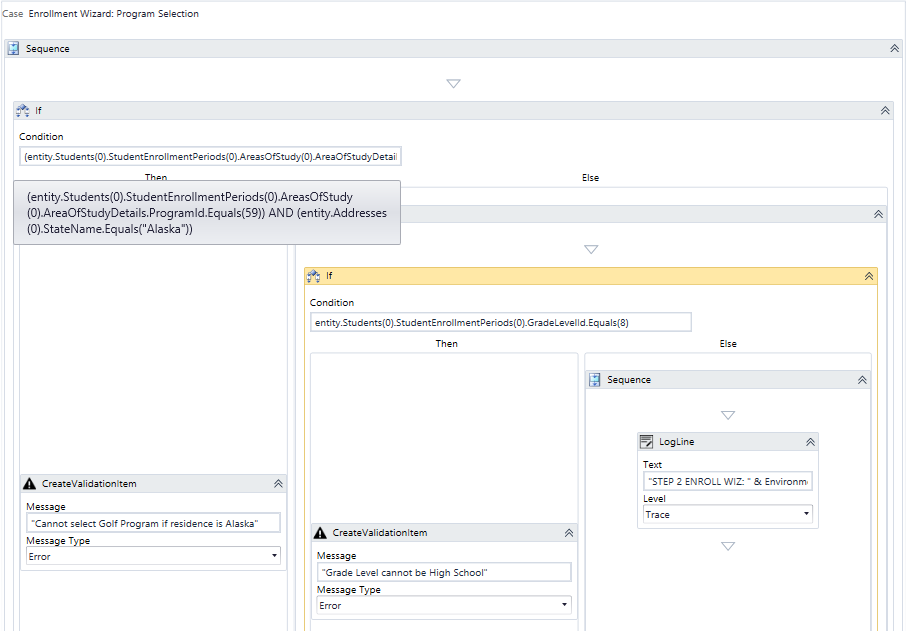Collapse the LogLine activity
The height and width of the screenshot is (631, 908).
click(809, 441)
